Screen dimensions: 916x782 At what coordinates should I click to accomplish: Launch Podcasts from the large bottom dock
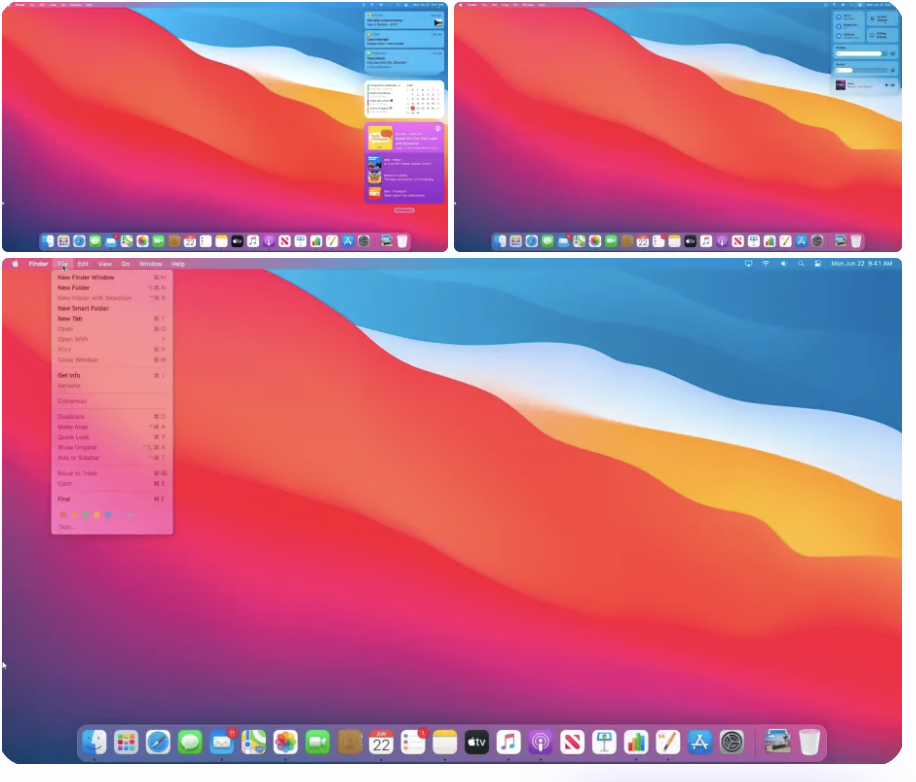pos(541,742)
